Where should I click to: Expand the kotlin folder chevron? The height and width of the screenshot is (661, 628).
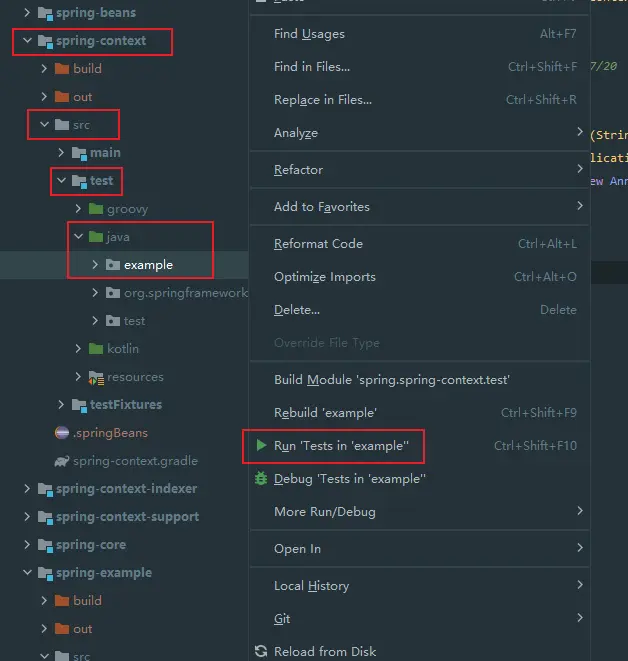(x=79, y=349)
